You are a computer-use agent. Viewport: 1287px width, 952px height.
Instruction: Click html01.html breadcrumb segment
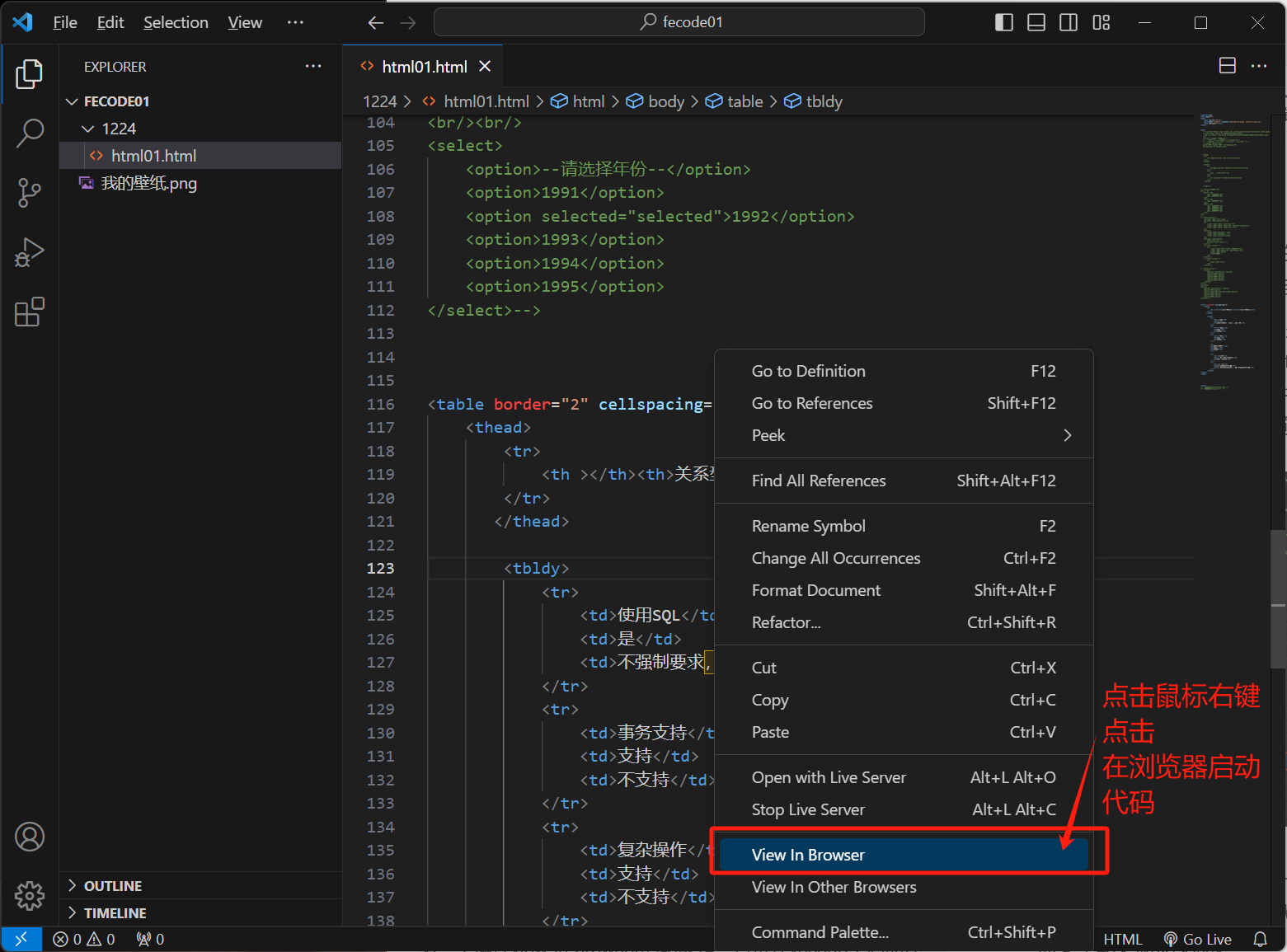(x=476, y=101)
